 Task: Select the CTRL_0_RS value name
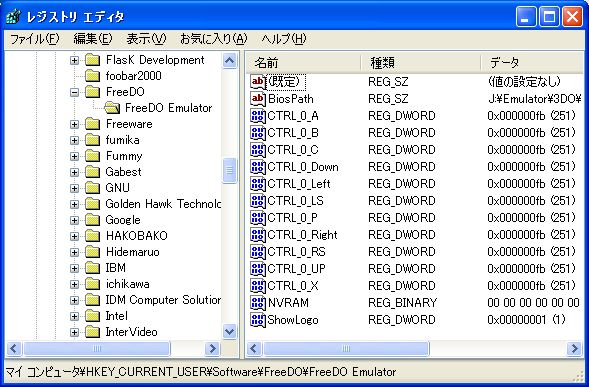tap(296, 252)
